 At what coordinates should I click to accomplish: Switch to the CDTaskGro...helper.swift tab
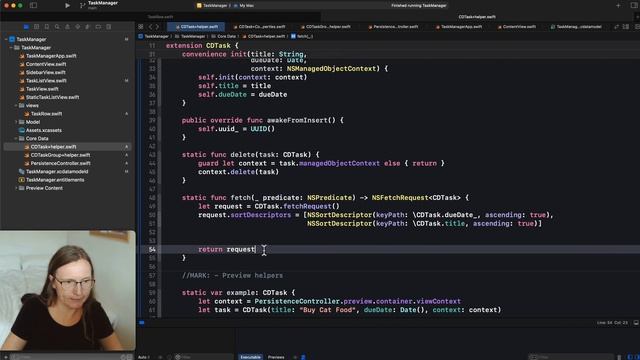coord(326,27)
